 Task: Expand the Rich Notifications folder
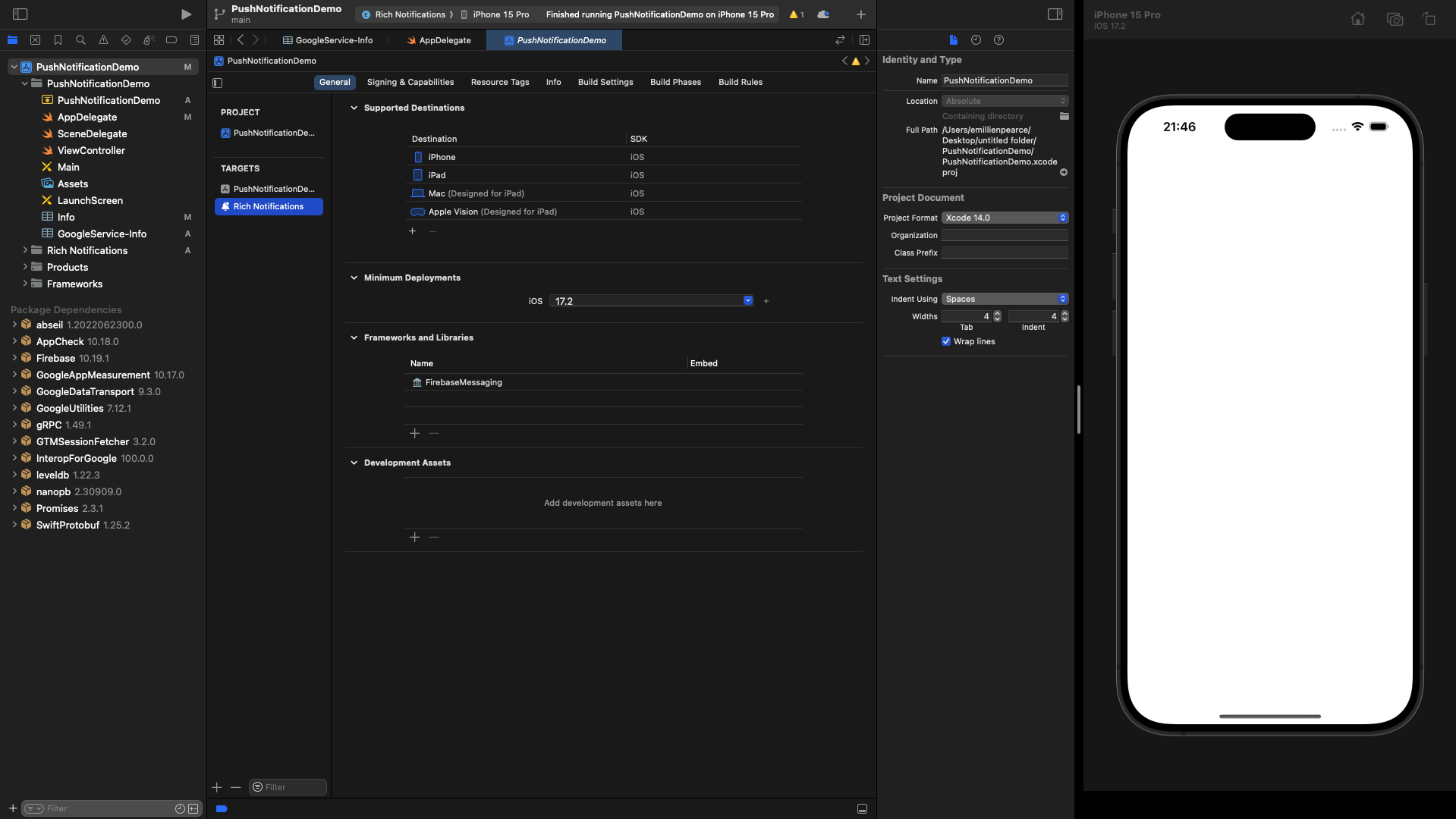25,250
